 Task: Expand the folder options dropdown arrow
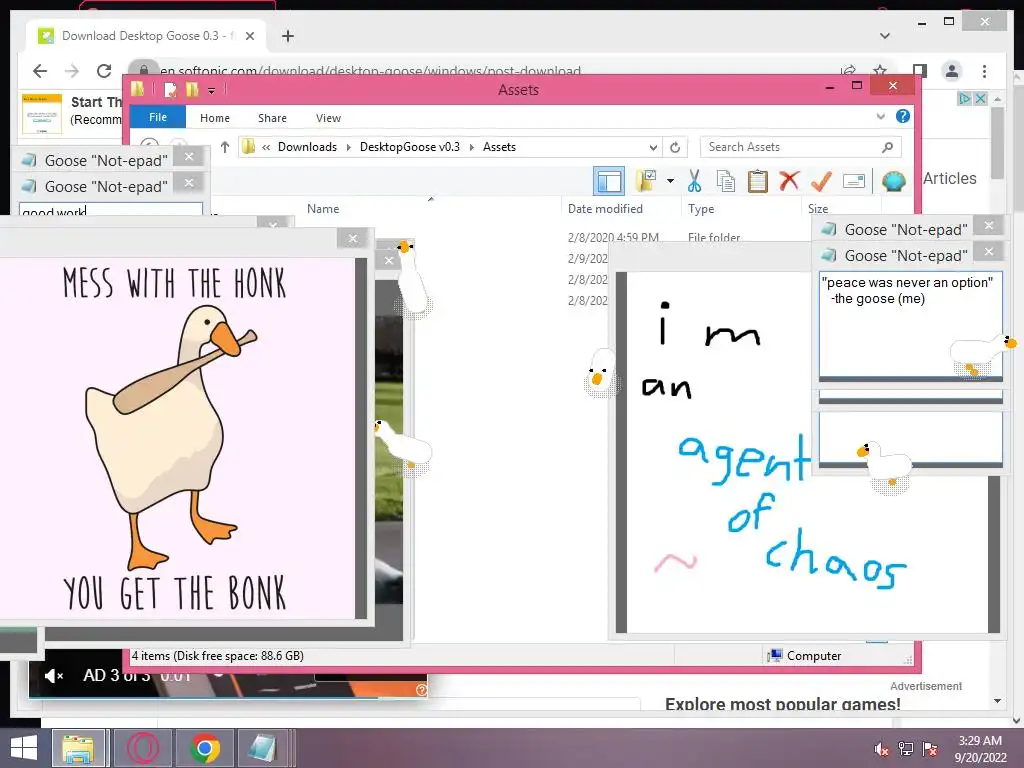tap(670, 181)
